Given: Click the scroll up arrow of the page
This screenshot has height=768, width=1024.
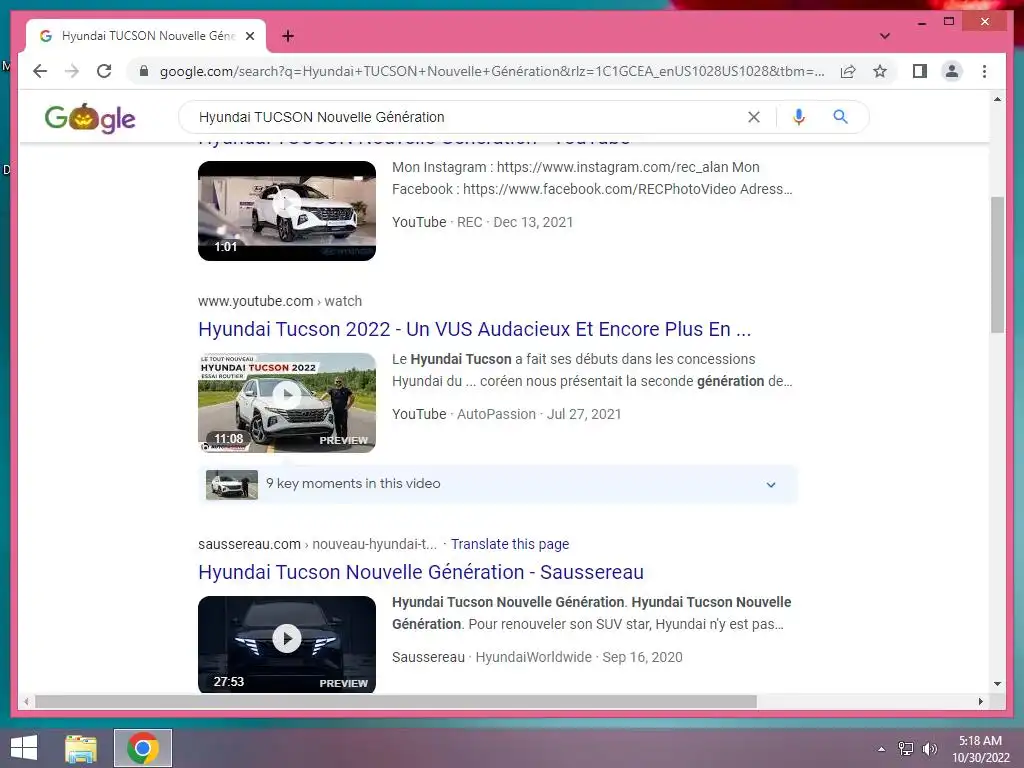Looking at the screenshot, I should pyautogui.click(x=997, y=99).
